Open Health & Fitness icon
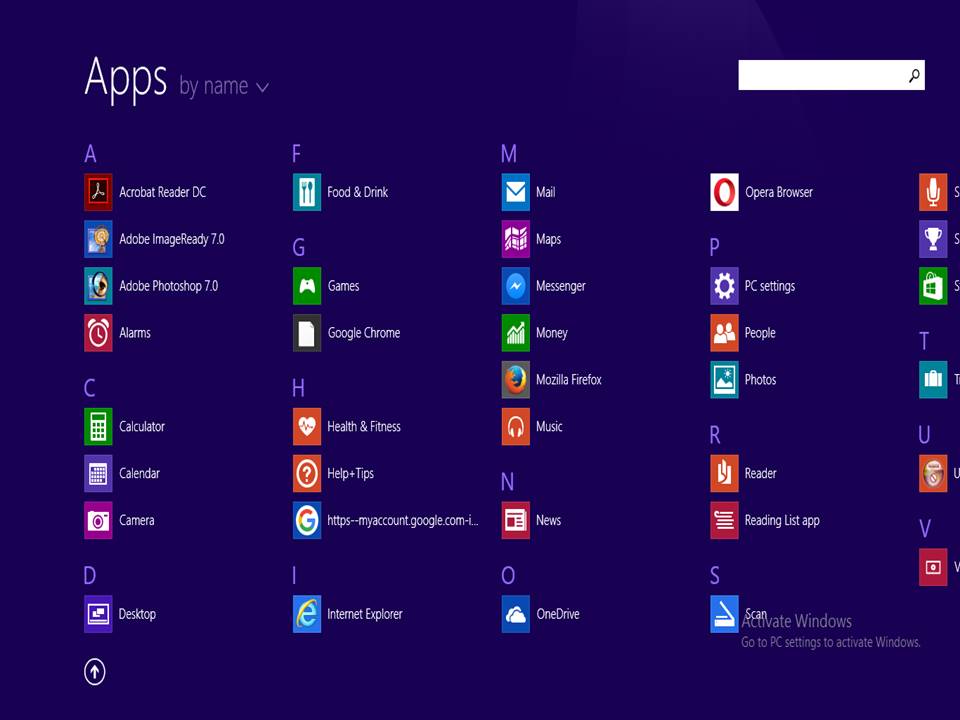 pyautogui.click(x=307, y=427)
